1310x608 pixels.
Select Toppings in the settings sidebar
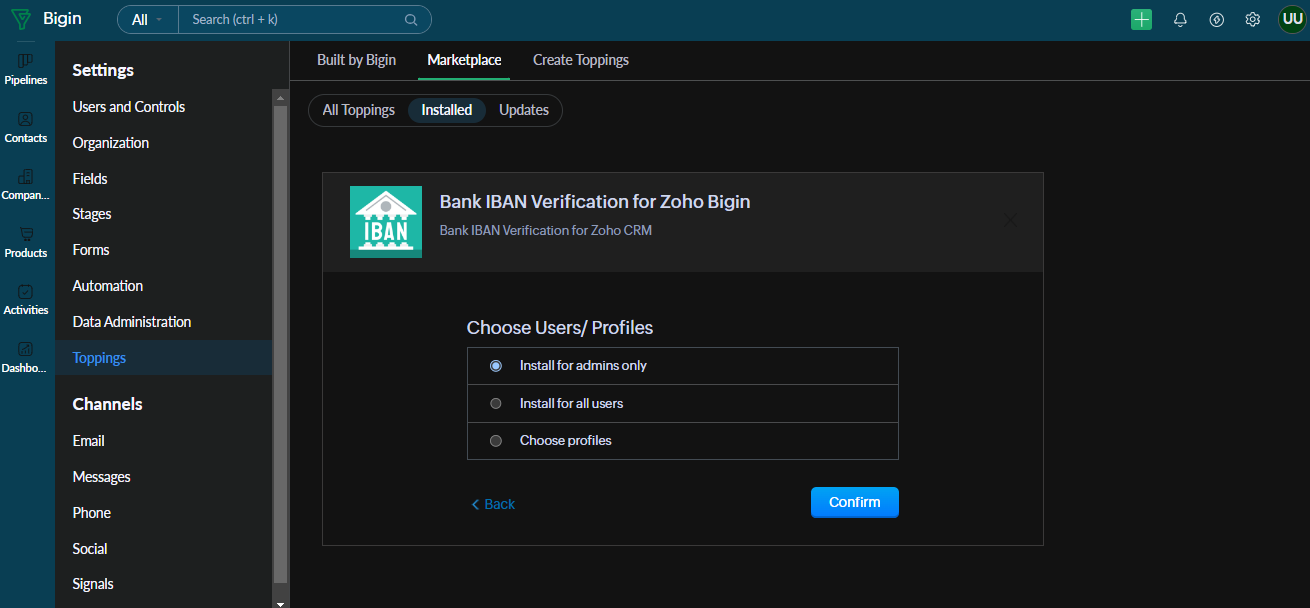coord(163,358)
